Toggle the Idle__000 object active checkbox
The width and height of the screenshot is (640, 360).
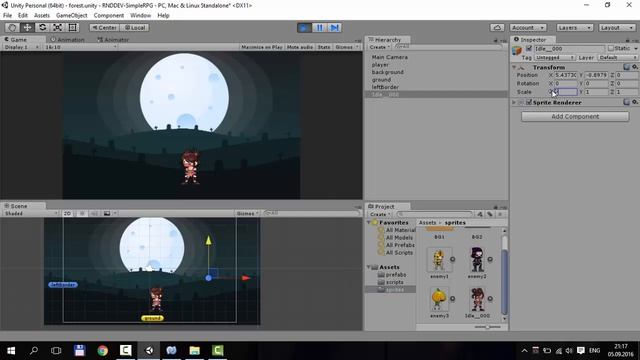[x=529, y=49]
